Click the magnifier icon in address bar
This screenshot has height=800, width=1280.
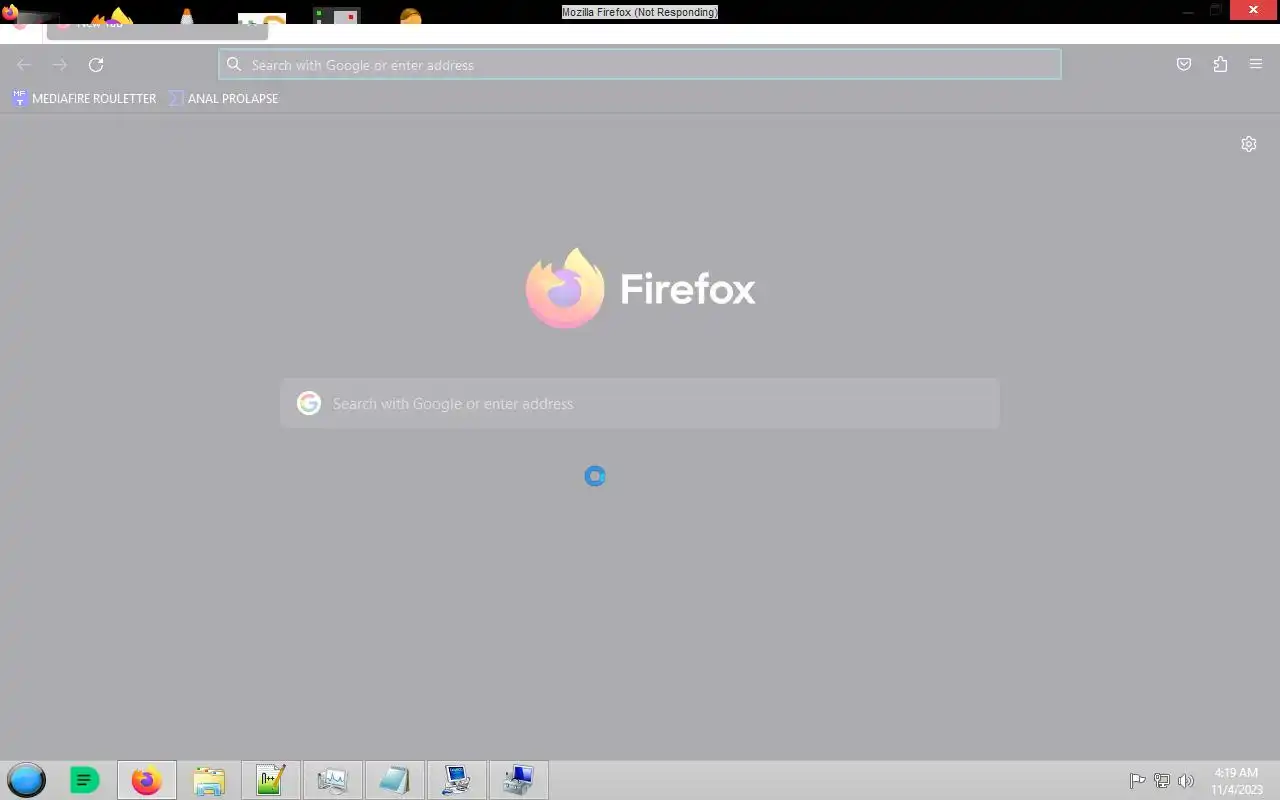tap(234, 65)
